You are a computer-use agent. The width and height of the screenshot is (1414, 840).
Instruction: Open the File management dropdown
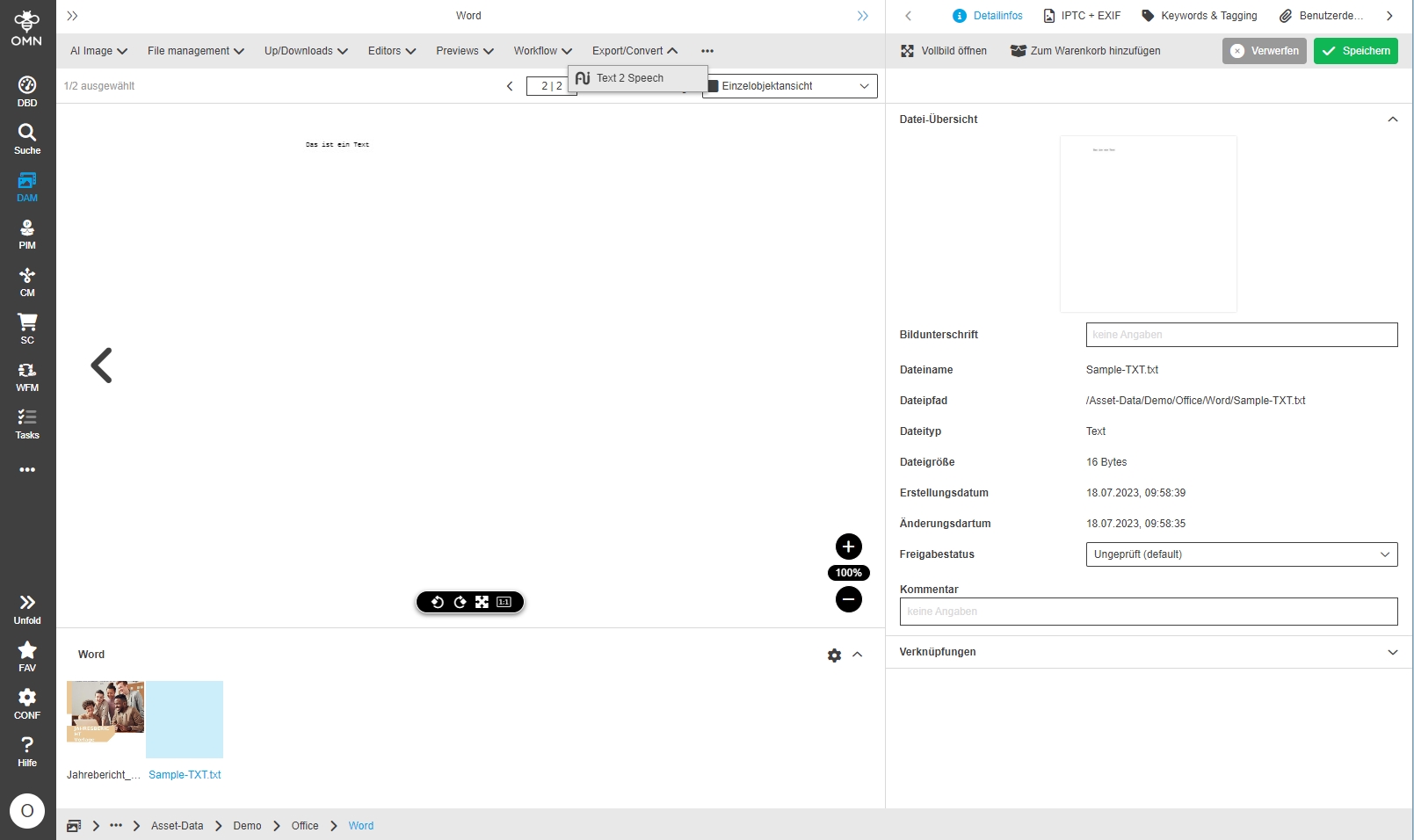coord(196,51)
